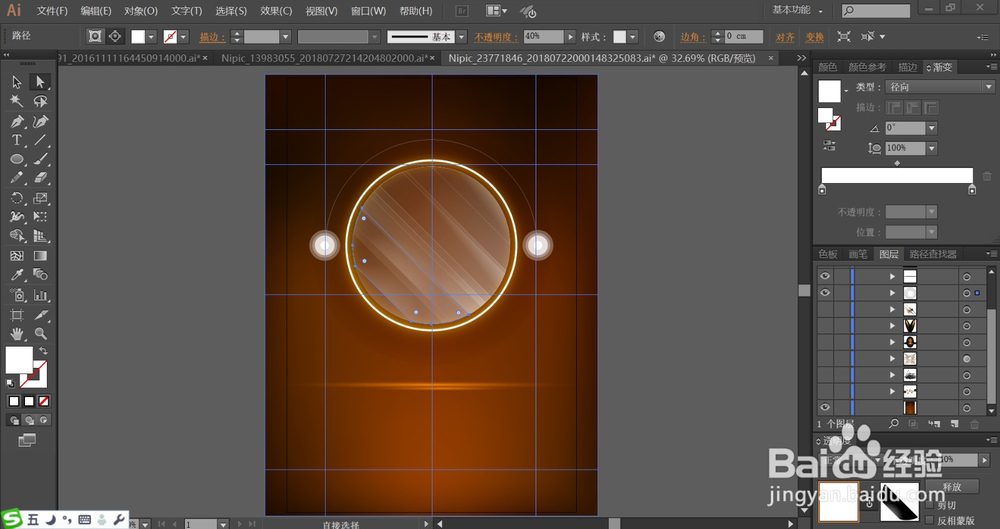Open the 基本 brush definition dropdown
Screen dimensions: 1000x529
click(x=462, y=37)
